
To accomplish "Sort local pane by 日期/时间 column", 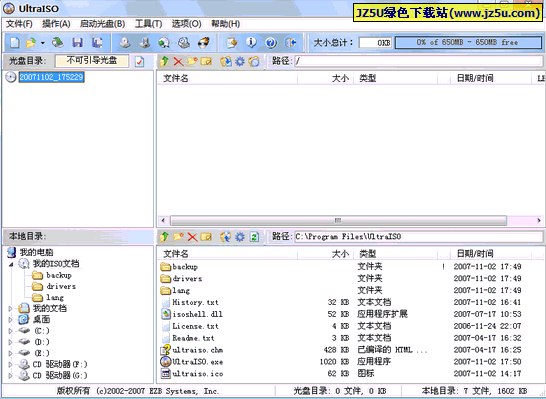I will click(x=490, y=254).
